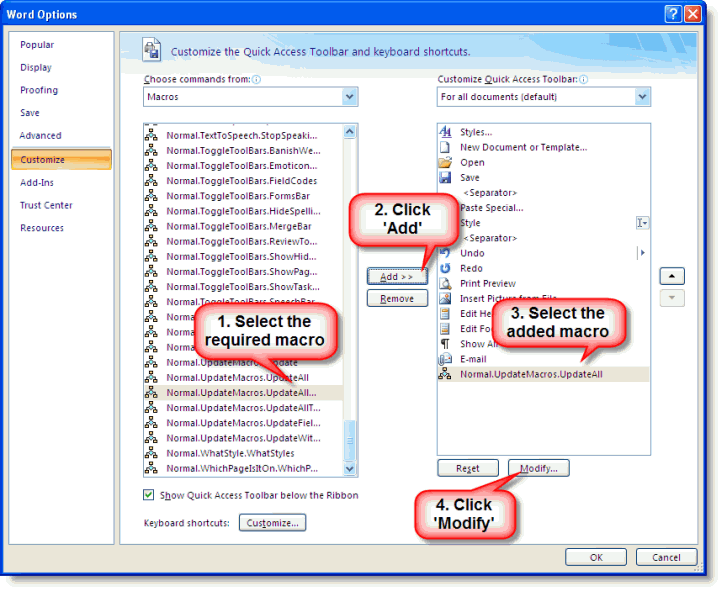
Task: Click the Redo arrow icon
Action: pos(445,268)
